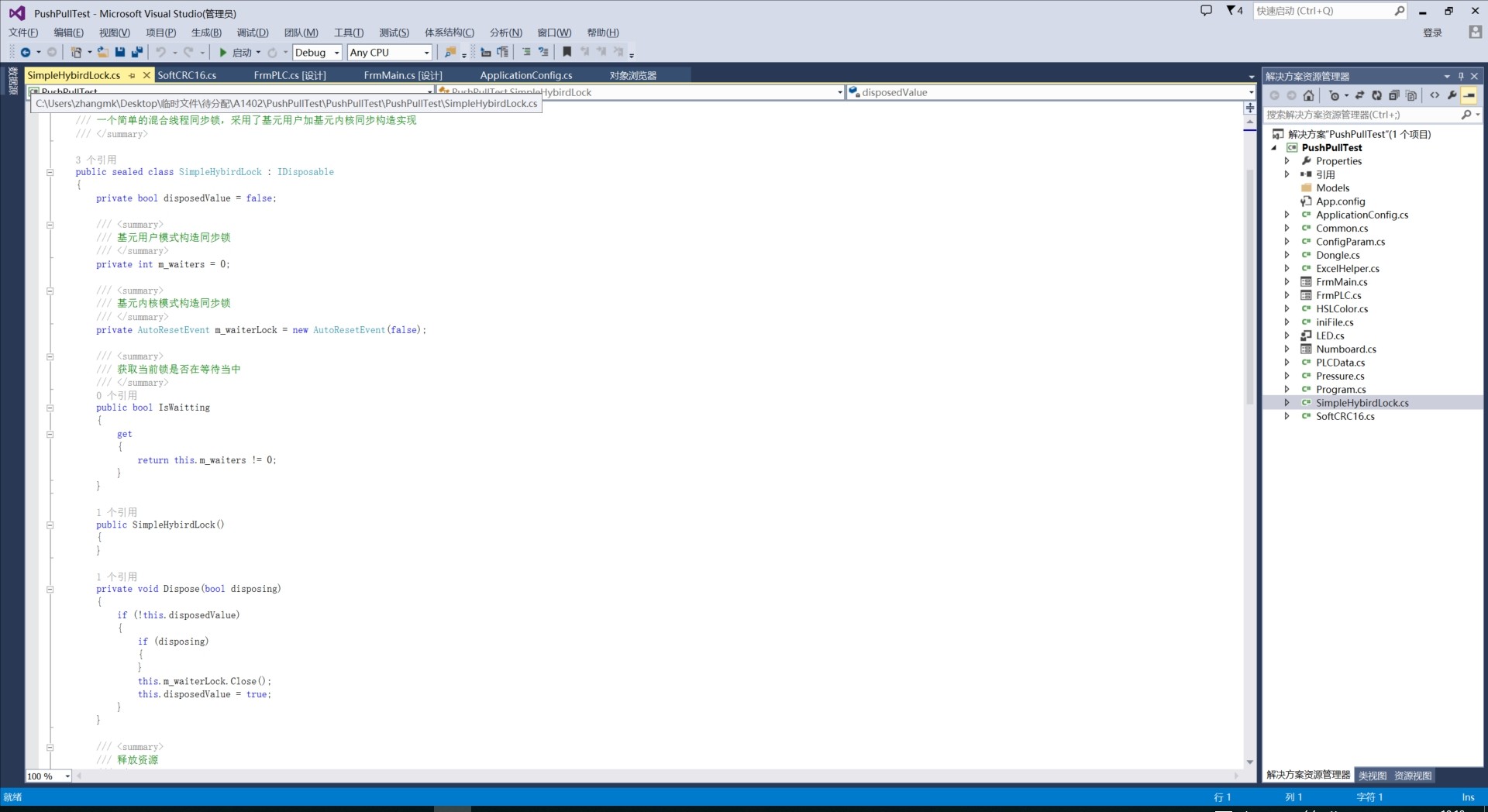The height and width of the screenshot is (812, 1488).
Task: Open the Solution Explorer window options arrow
Action: [1447, 76]
